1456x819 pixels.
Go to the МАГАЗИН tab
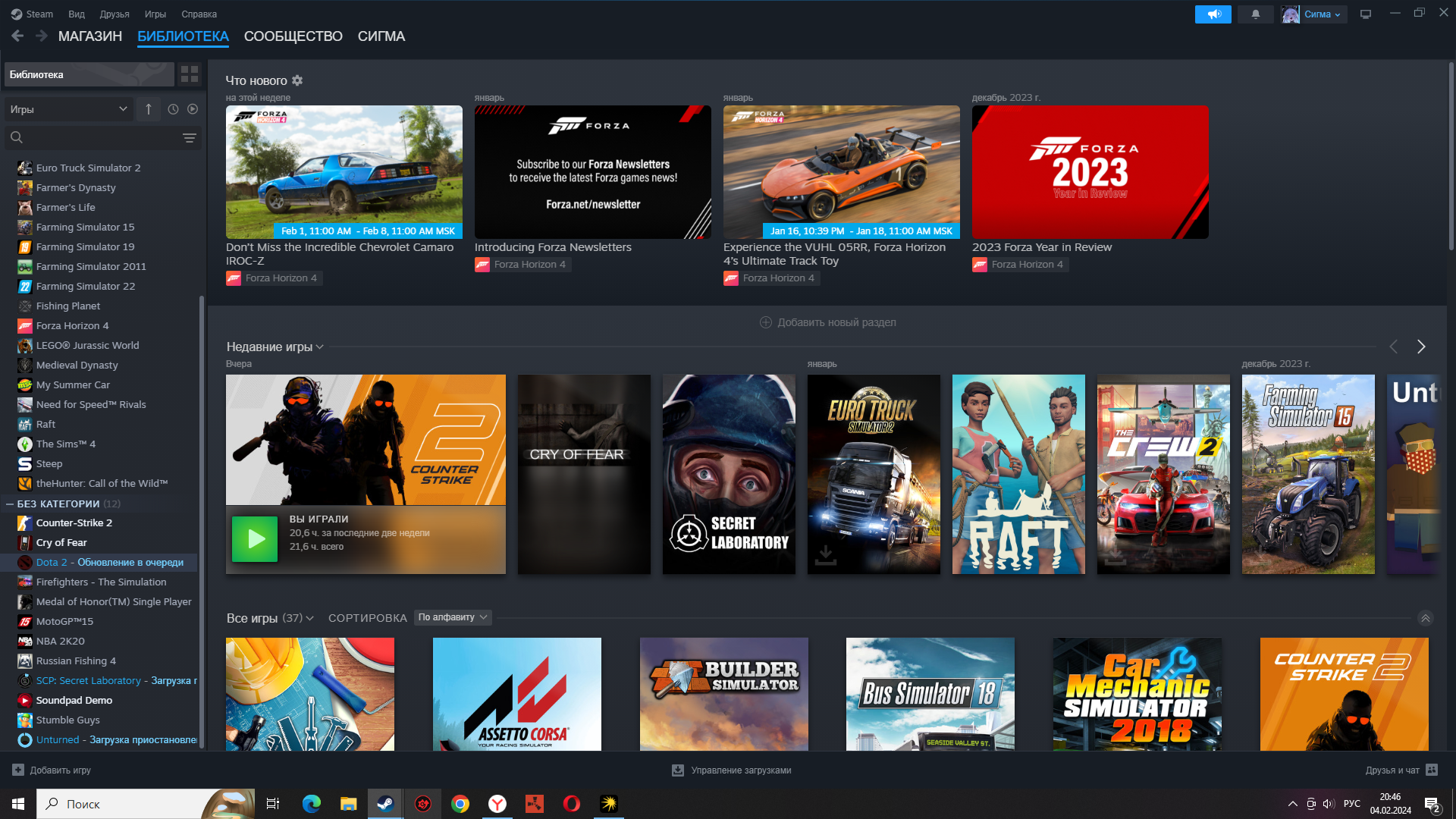point(90,36)
